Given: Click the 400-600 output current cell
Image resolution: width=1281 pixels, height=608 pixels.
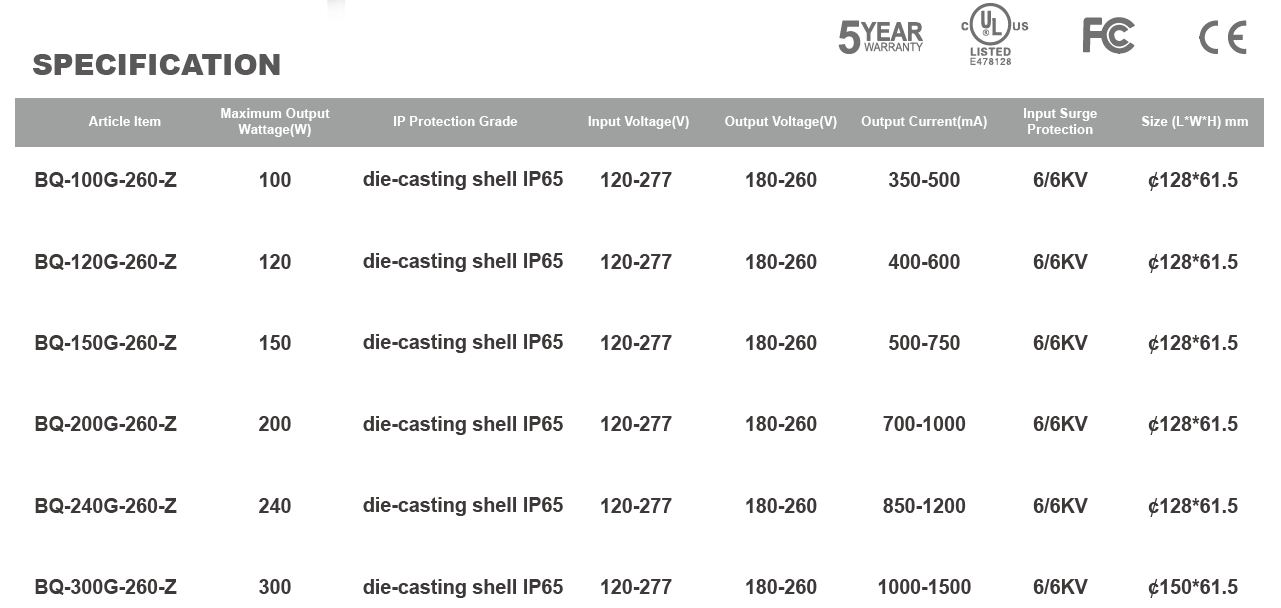Looking at the screenshot, I should coord(924,262).
